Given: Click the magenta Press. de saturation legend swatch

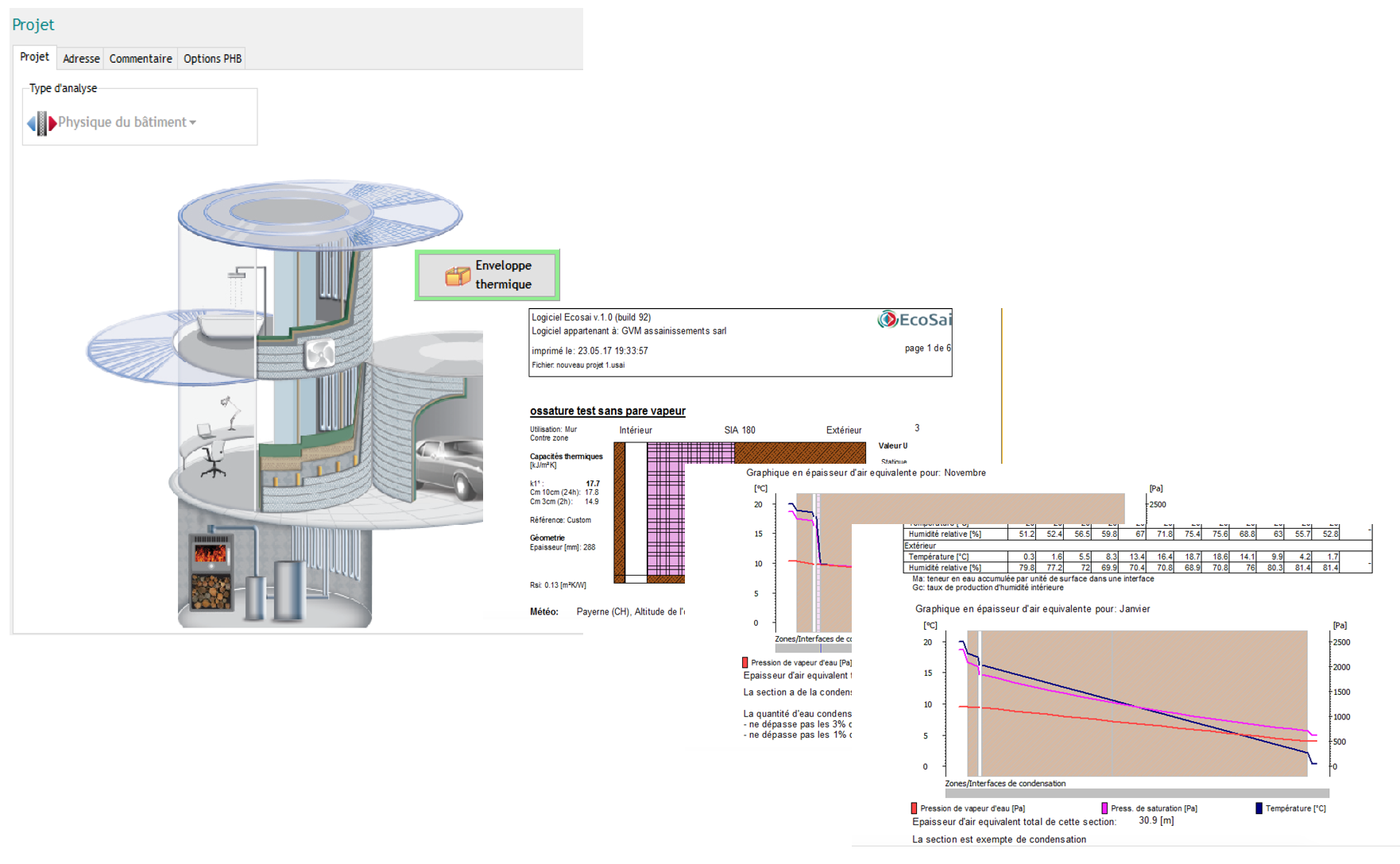Looking at the screenshot, I should [x=1104, y=808].
